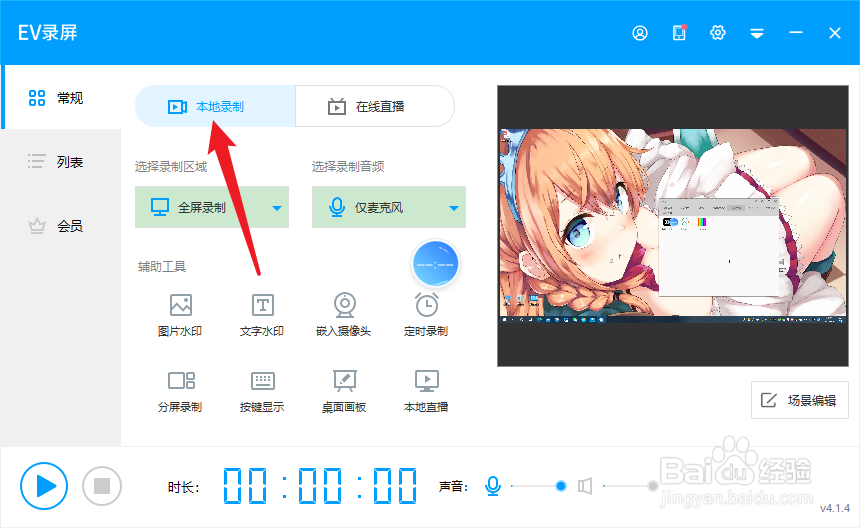Open the 本地直播 tool
The height and width of the screenshot is (528, 860).
pyautogui.click(x=426, y=391)
